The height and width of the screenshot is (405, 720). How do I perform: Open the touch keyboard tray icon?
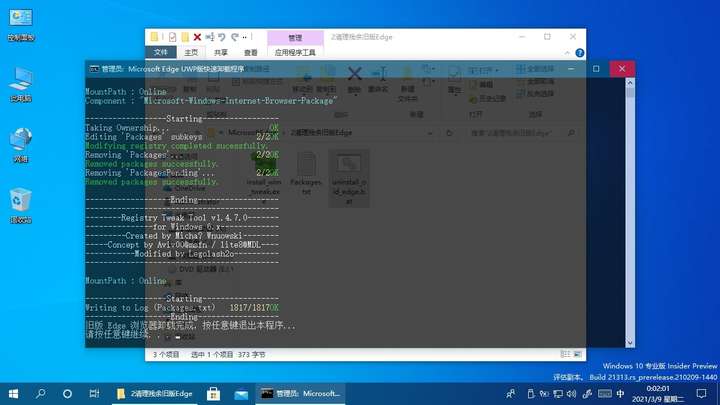604,394
